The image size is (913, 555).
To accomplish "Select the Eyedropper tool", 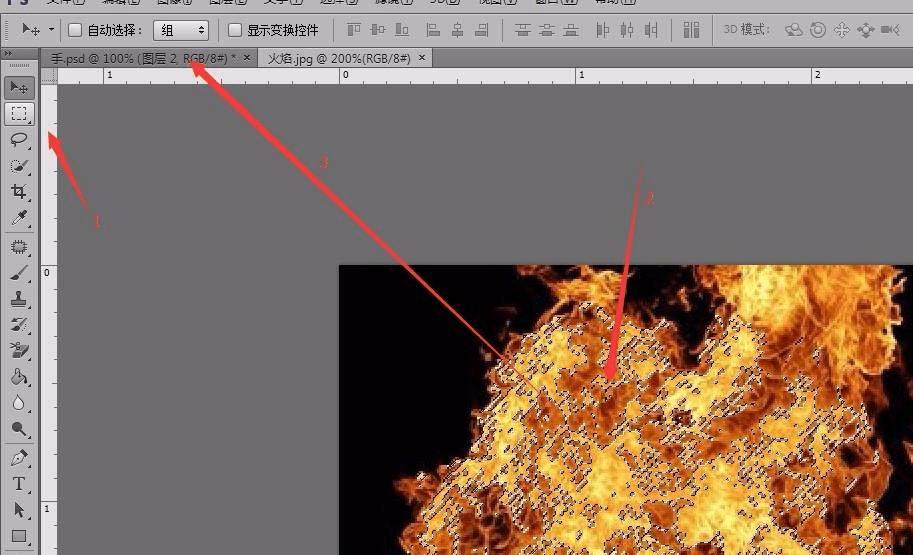I will coord(19,218).
